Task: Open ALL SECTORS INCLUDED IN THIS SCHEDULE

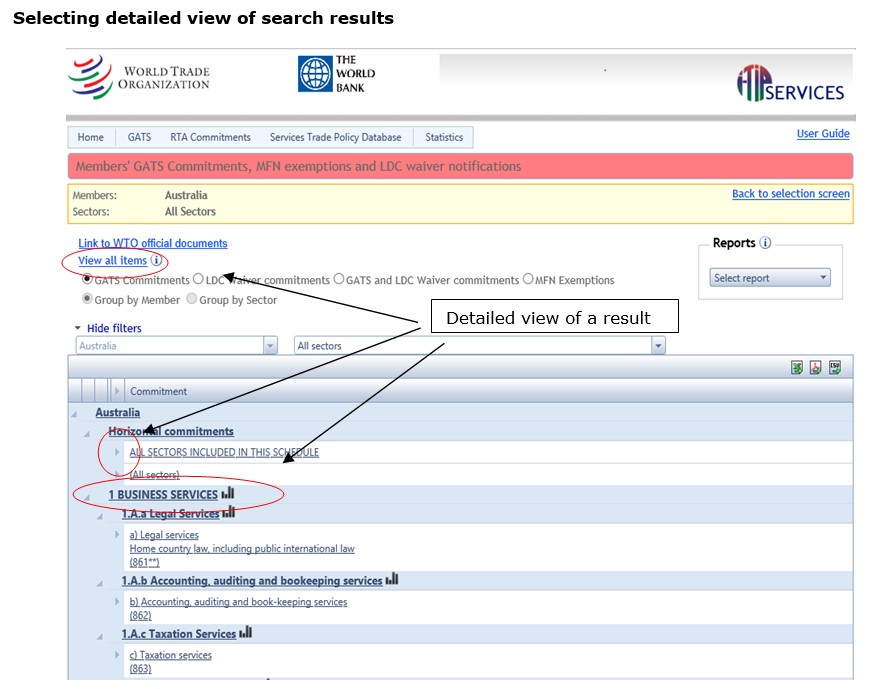Action: coord(224,452)
